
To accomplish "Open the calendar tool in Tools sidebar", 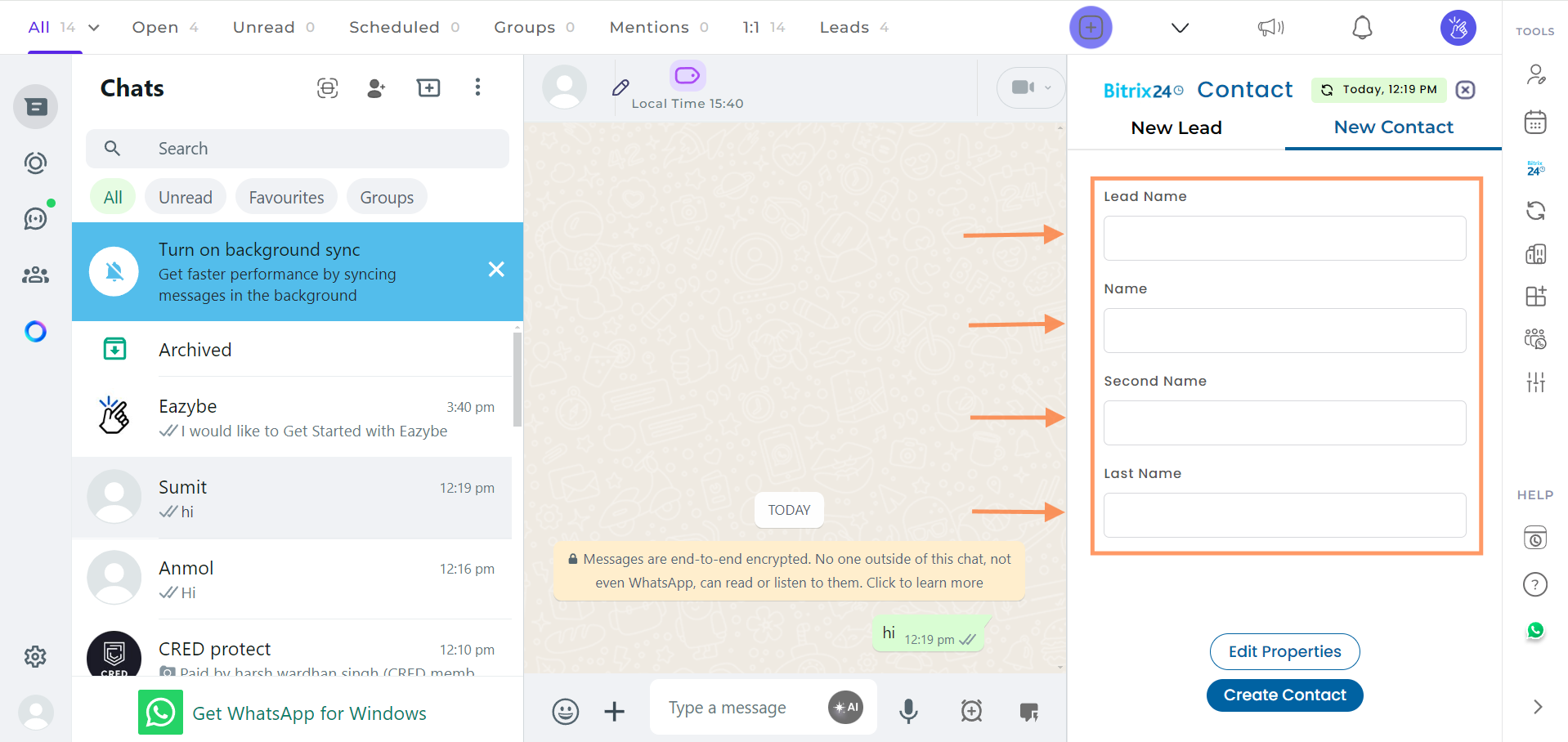I will pos(1535,123).
